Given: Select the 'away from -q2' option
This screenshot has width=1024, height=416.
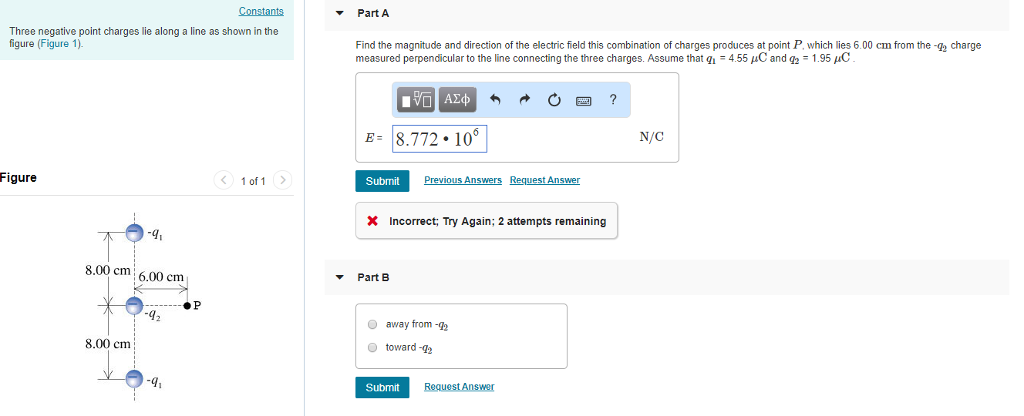Looking at the screenshot, I should pyautogui.click(x=373, y=324).
